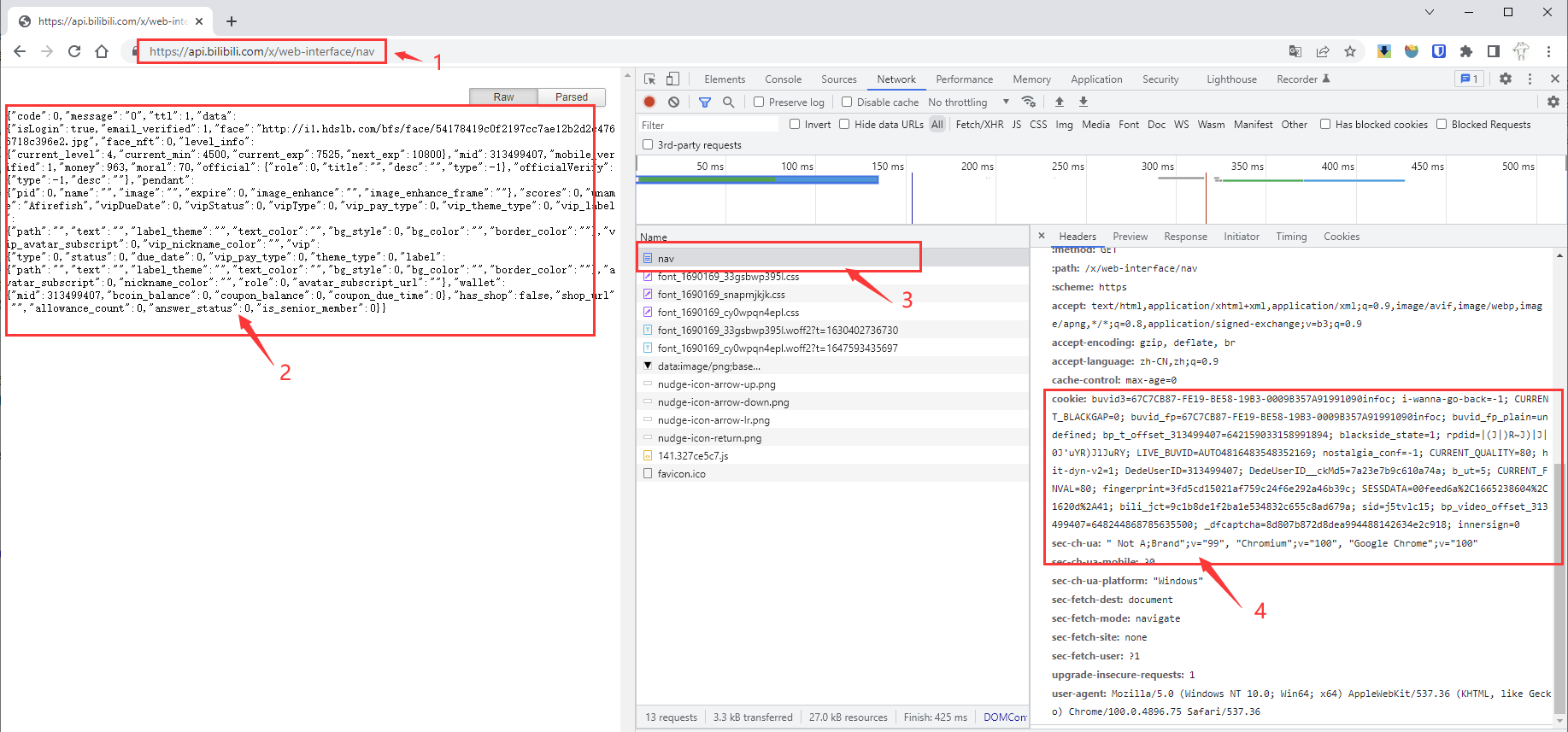Collapse the data:image/png group
This screenshot has height=732, width=1568.
(648, 366)
